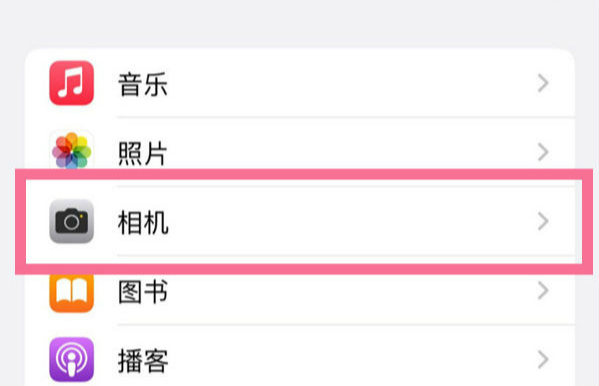Open the chevron beside 音乐
The image size is (599, 386).
[543, 83]
